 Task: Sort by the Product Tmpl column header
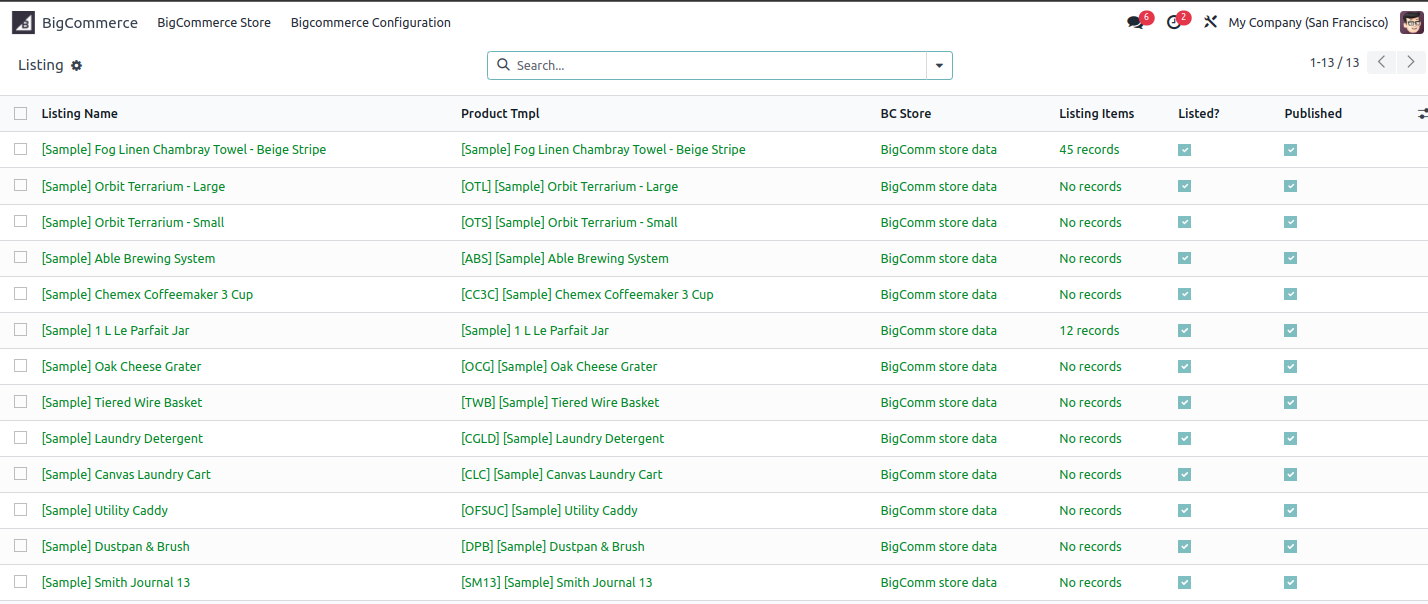500,114
